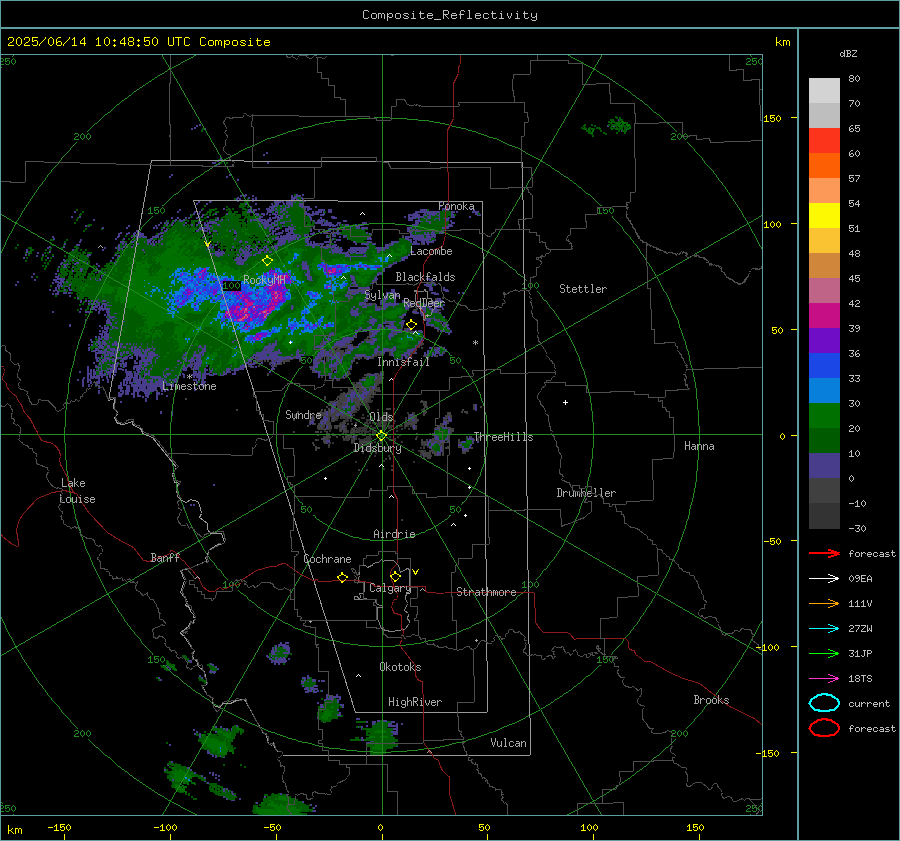Click the dBZ legend heading

[848, 53]
